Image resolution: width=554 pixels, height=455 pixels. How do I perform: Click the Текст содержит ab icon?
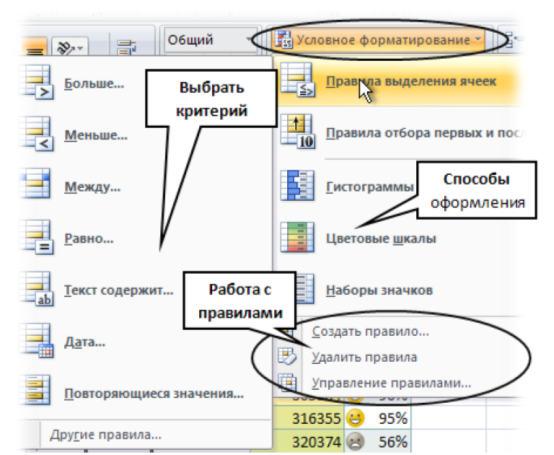tap(37, 289)
